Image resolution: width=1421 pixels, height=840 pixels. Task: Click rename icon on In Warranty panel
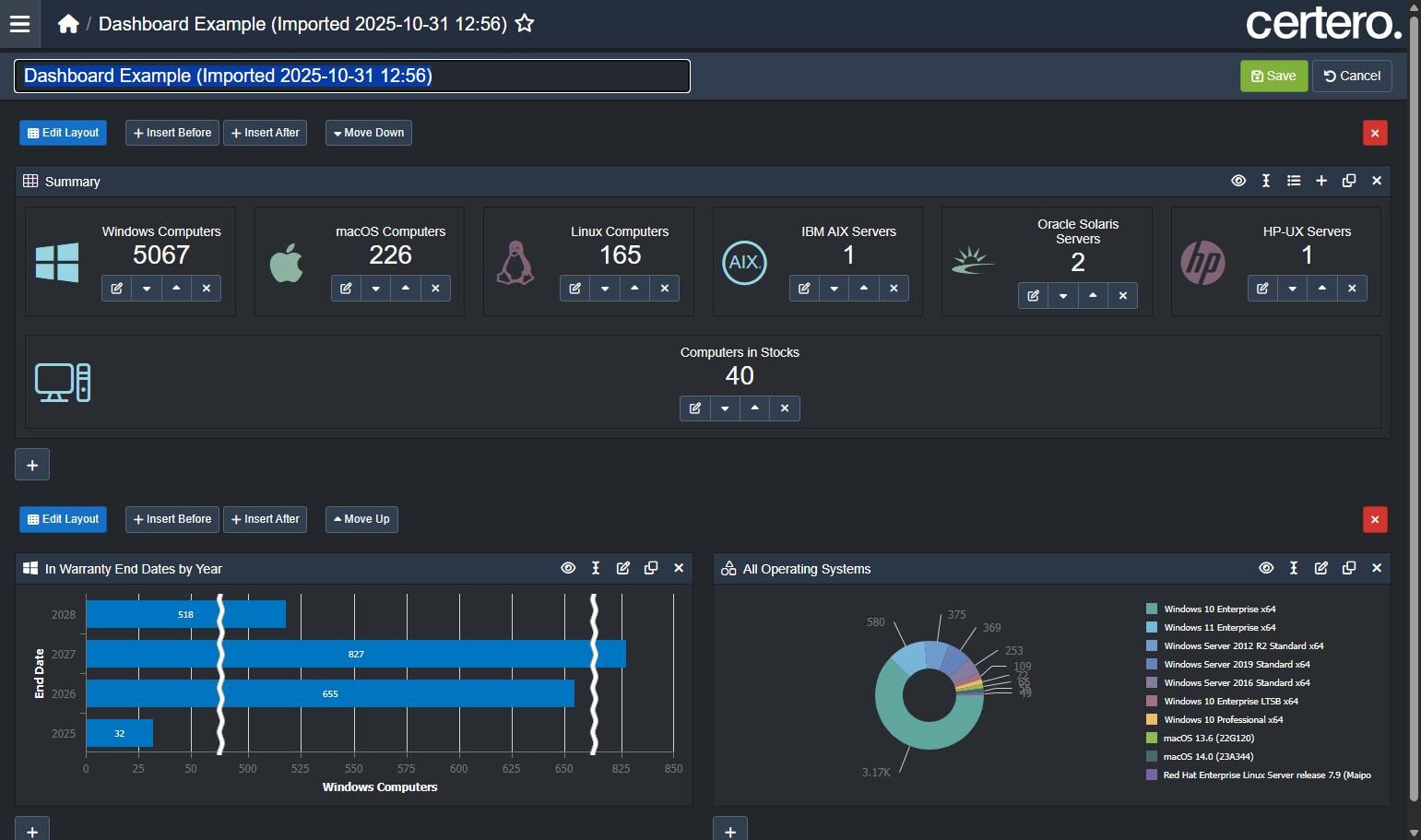[x=596, y=569]
